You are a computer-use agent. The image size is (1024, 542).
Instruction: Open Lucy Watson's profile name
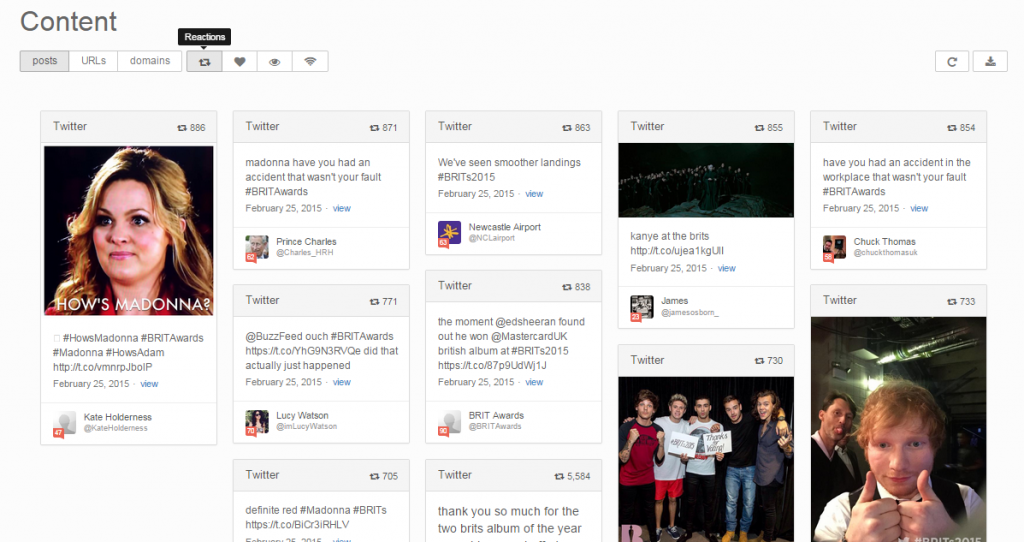coord(302,415)
